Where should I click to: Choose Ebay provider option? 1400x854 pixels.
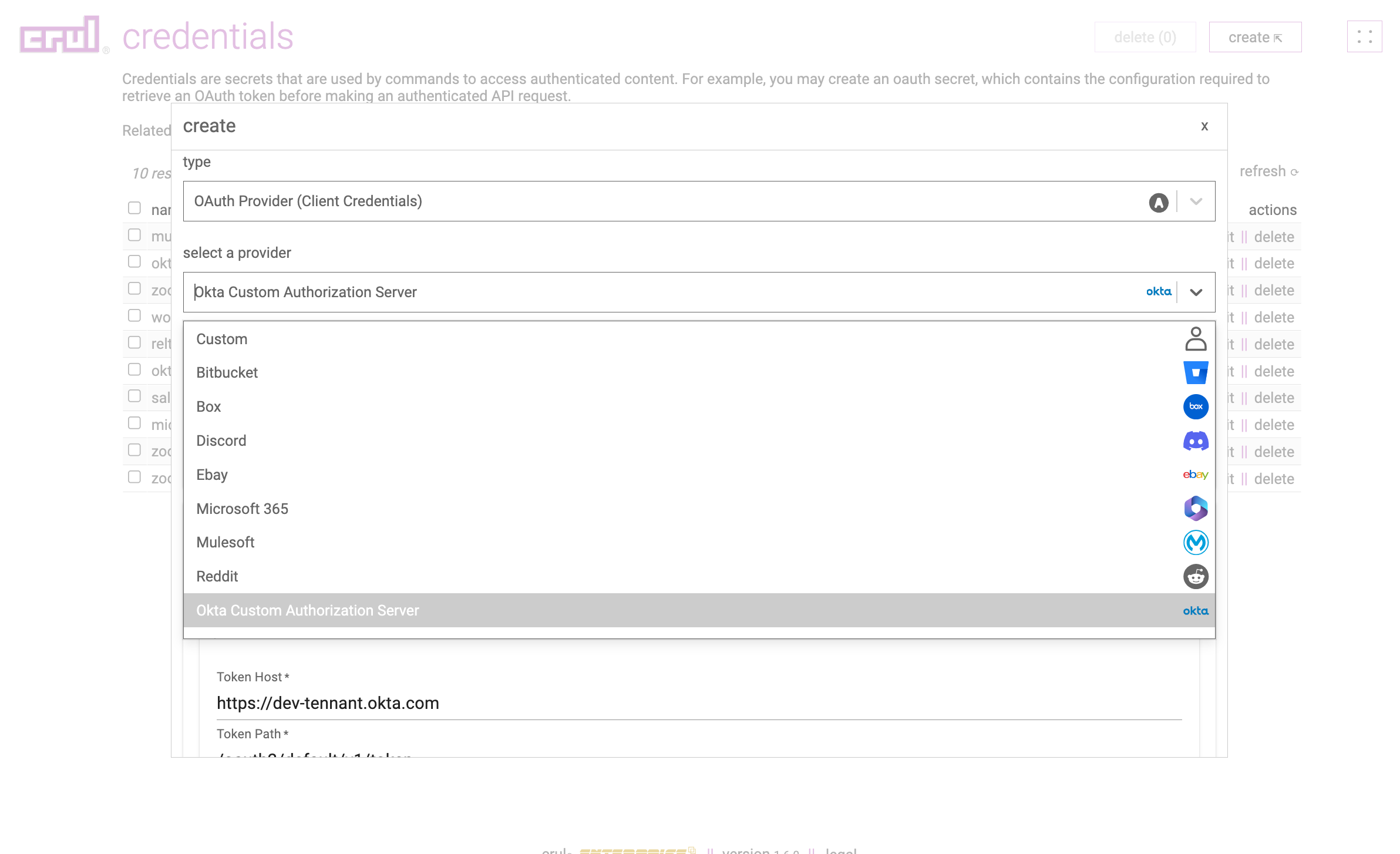[699, 475]
